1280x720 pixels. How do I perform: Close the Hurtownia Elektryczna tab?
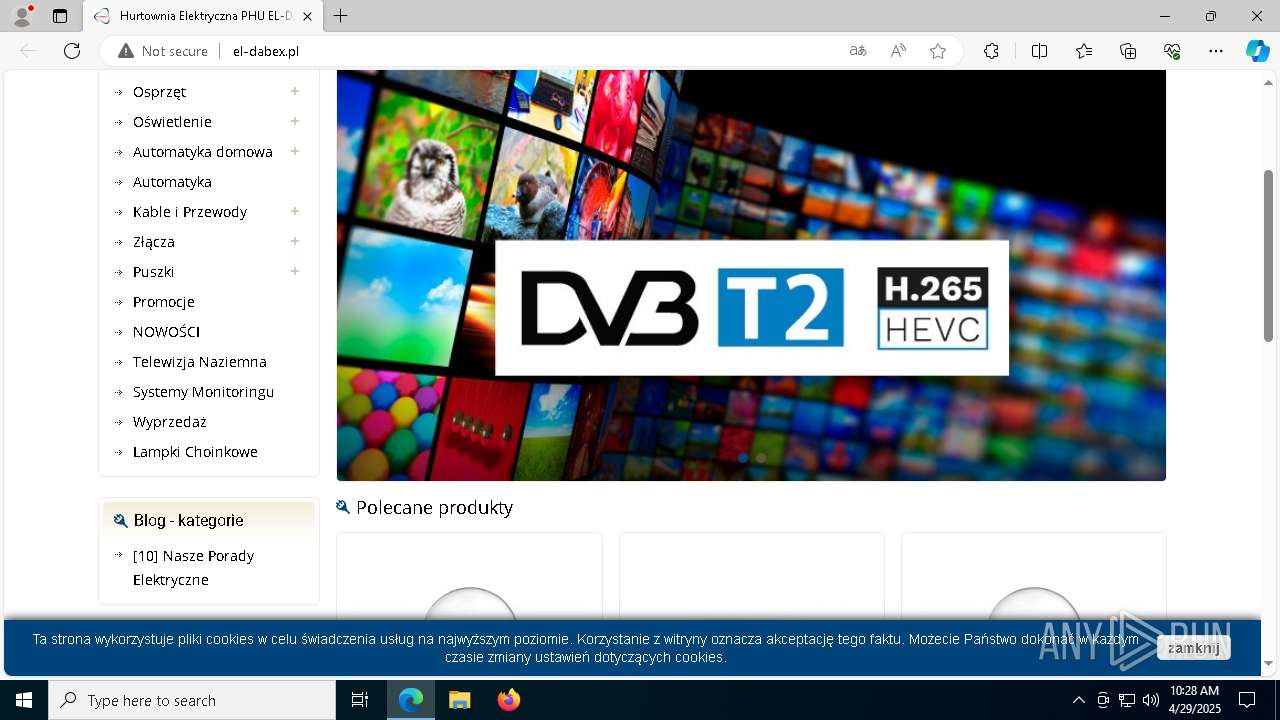coord(307,16)
